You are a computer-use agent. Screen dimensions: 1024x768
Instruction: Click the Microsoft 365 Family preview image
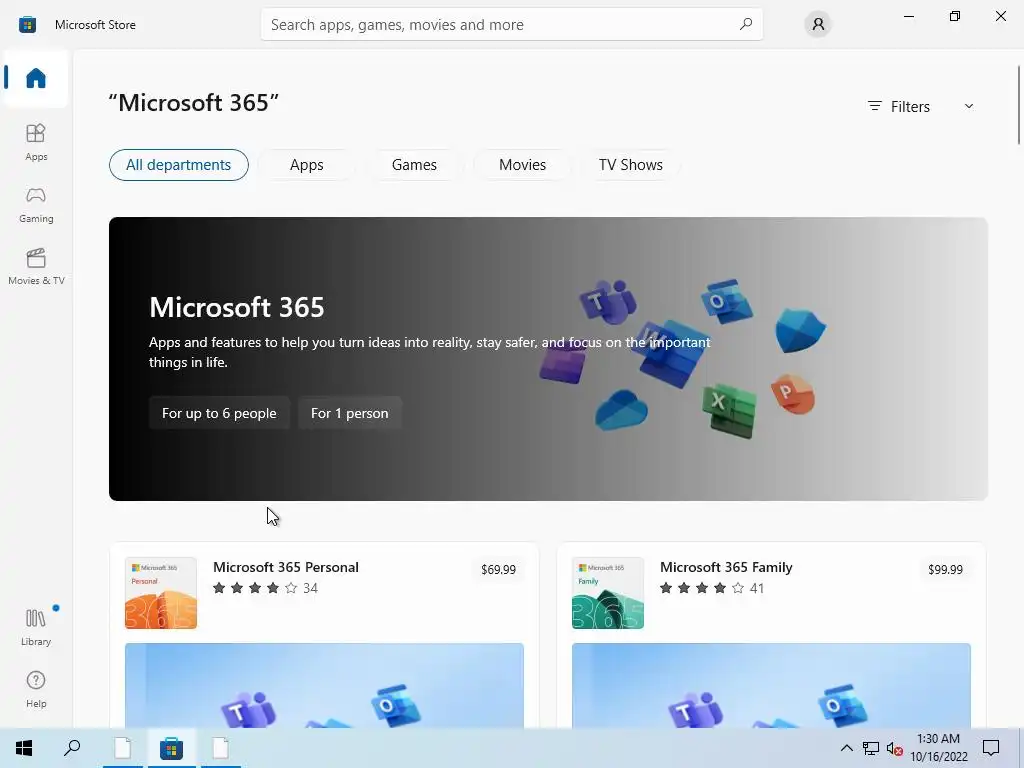(x=771, y=686)
